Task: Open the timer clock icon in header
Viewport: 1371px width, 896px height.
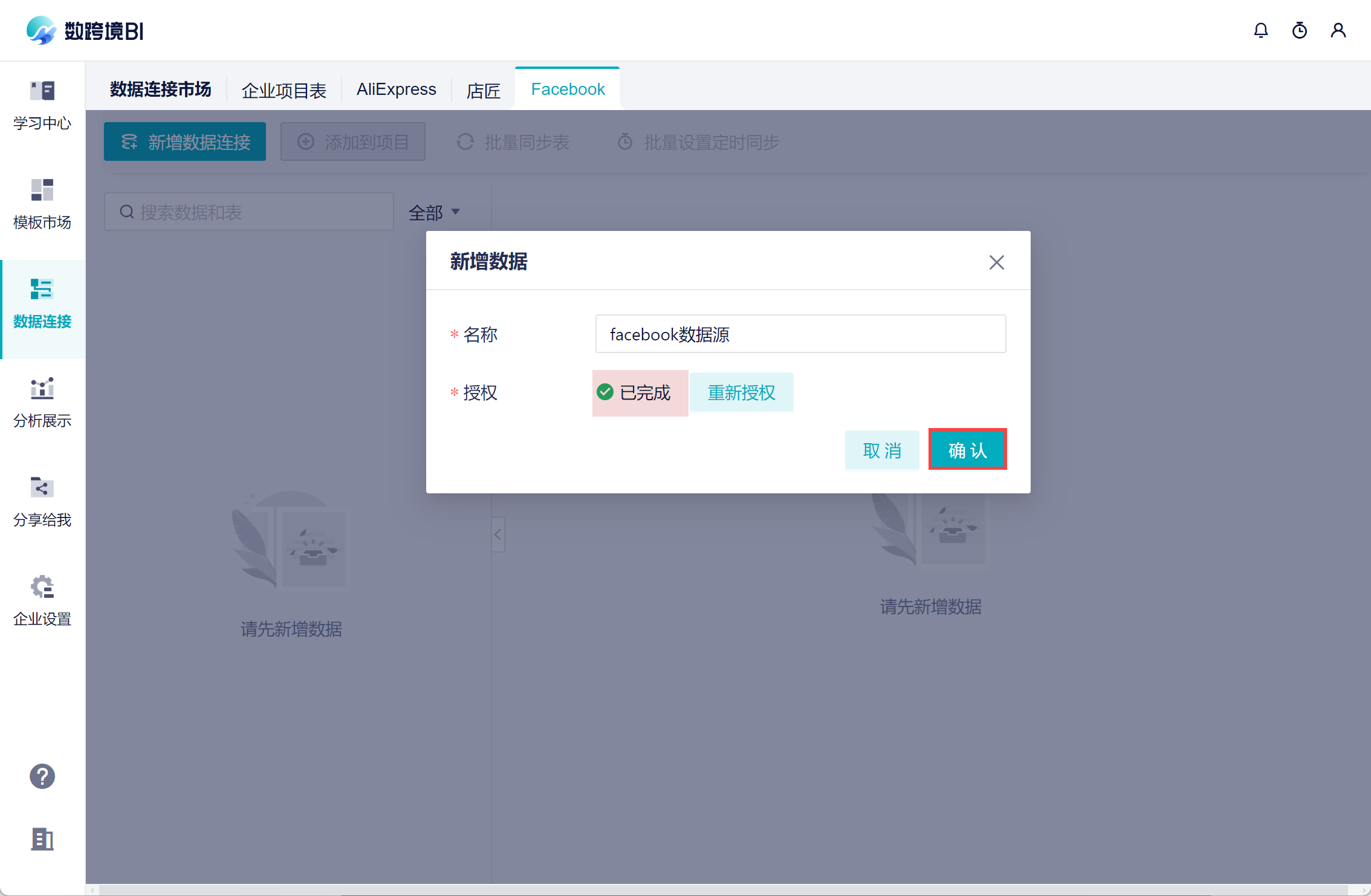Action: (1299, 30)
